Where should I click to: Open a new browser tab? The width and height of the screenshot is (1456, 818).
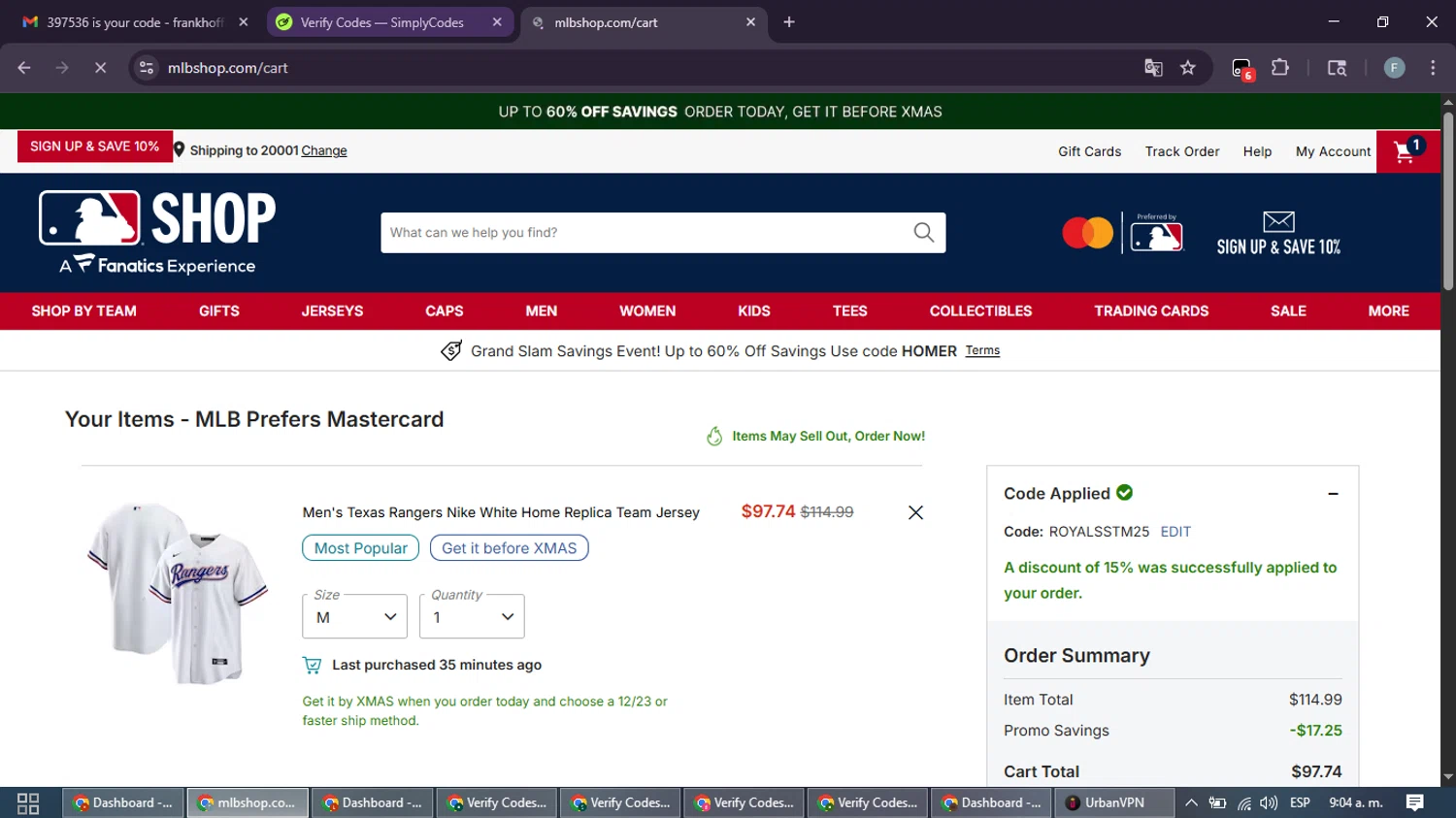click(789, 22)
